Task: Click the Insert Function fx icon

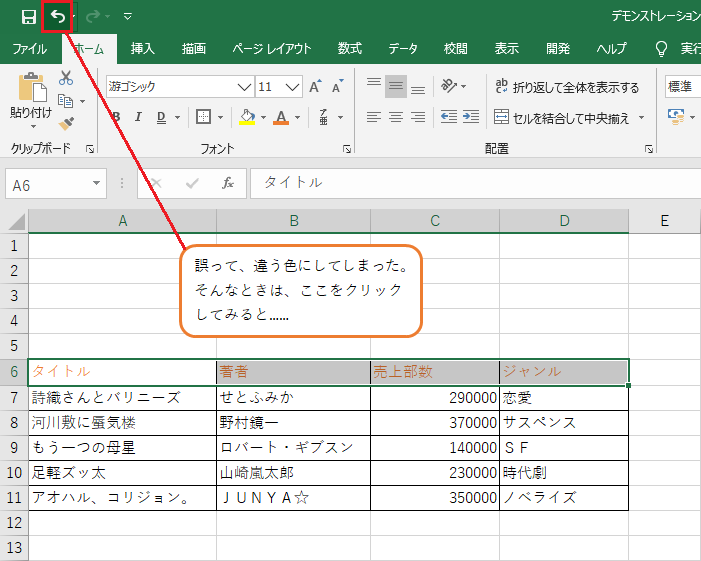Action: pyautogui.click(x=228, y=183)
